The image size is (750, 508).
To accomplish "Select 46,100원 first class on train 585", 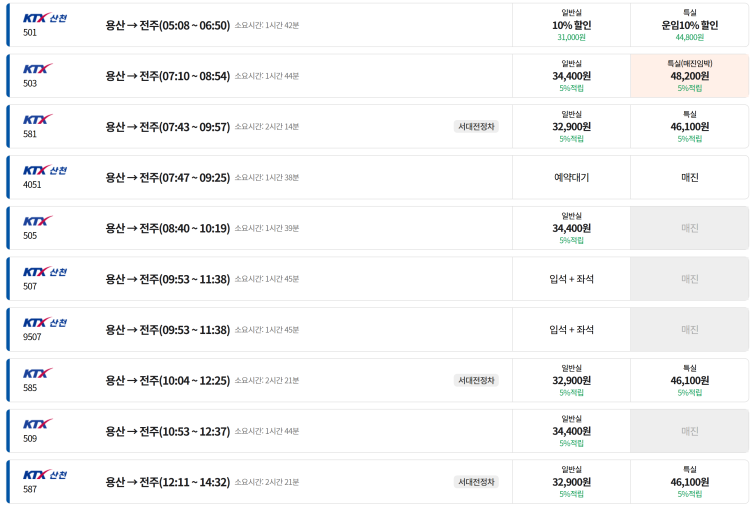I will click(x=689, y=380).
